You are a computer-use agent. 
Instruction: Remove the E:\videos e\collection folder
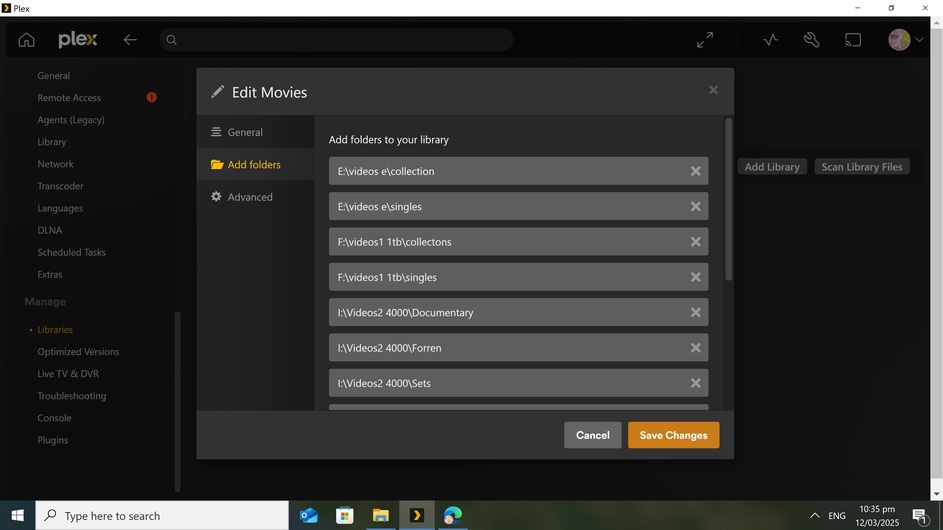695,171
